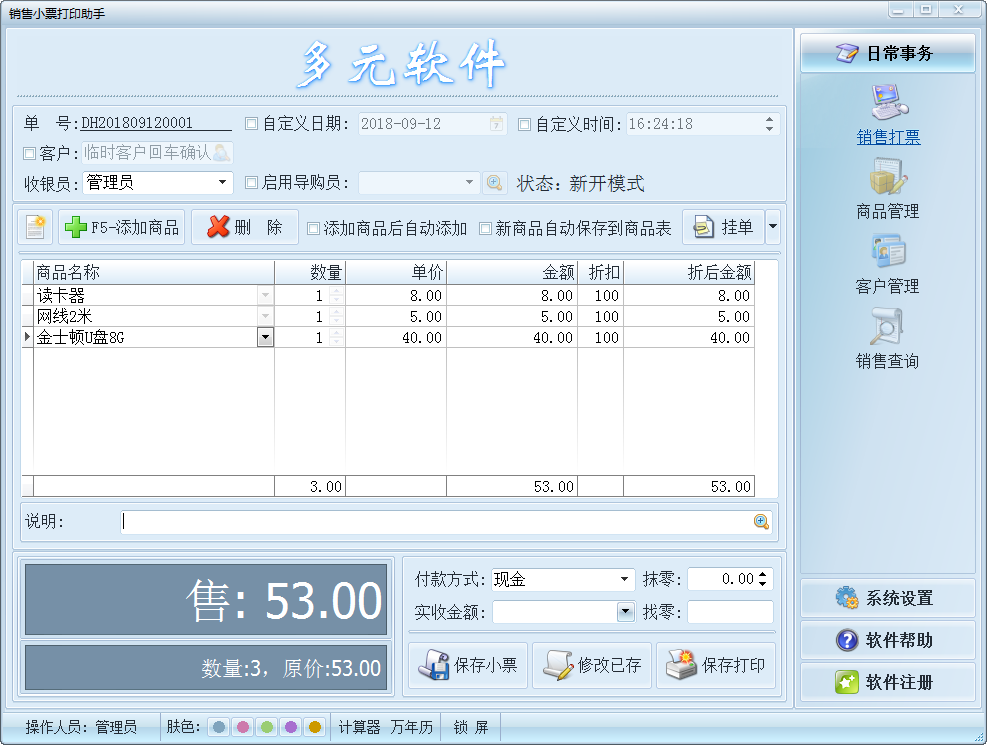Select row indicator of 金士顿U盘8G row
The image size is (987, 745).
click(x=28, y=337)
